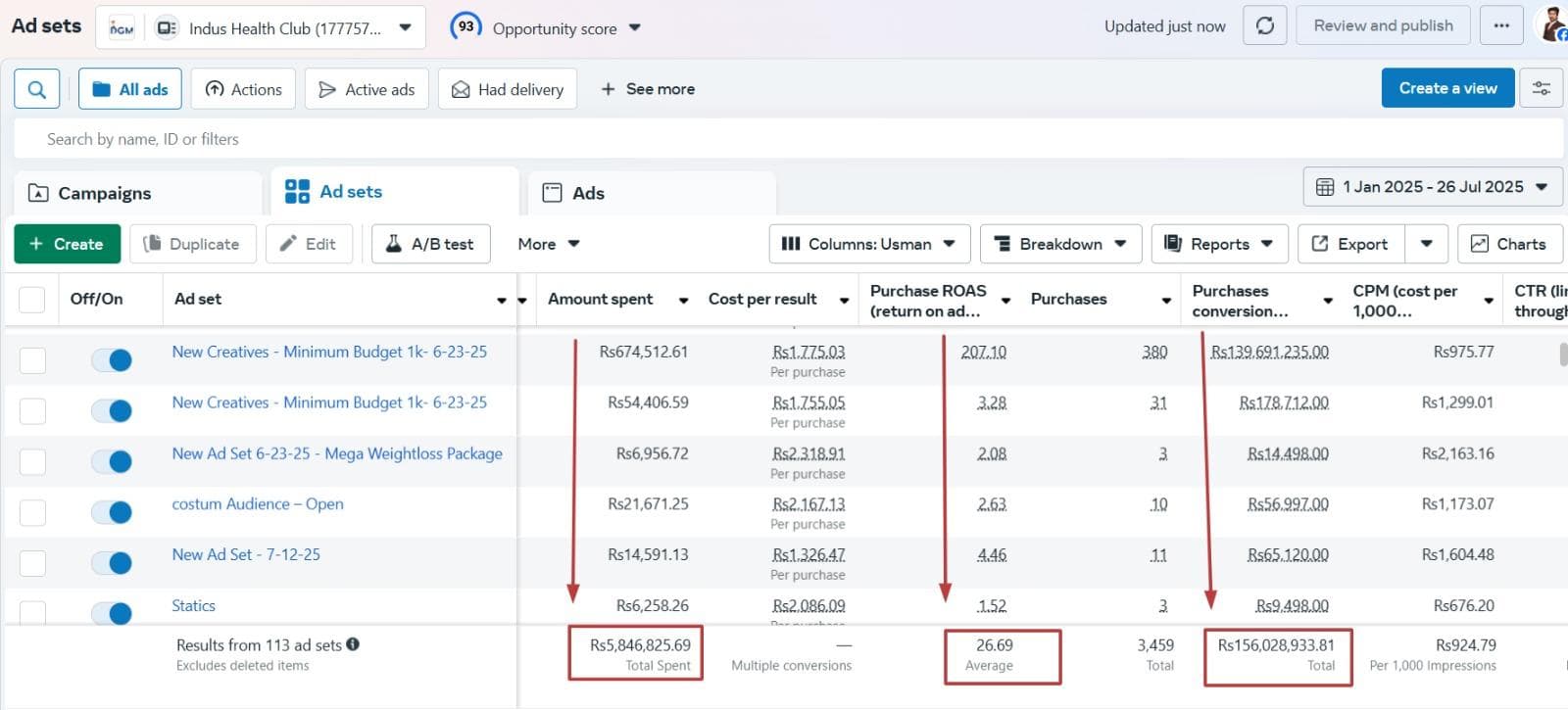Open the Amount spent column dropdown arrow

click(683, 300)
